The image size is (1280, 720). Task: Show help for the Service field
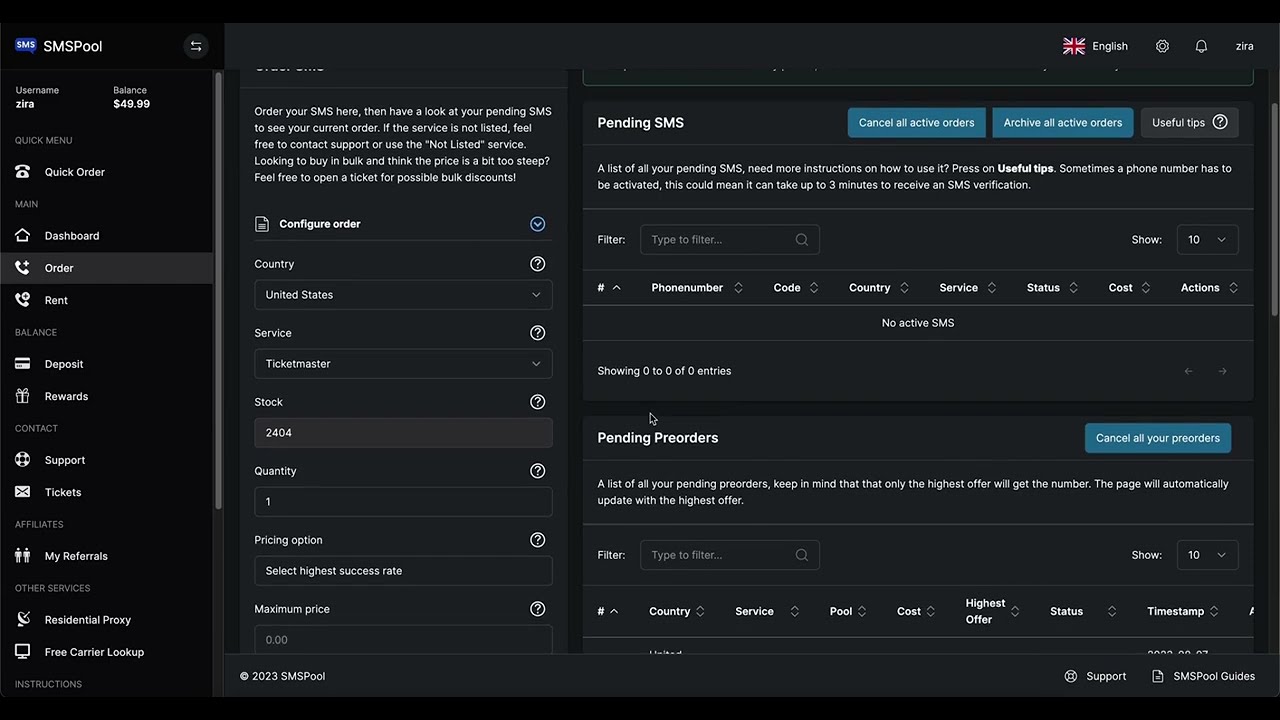538,333
